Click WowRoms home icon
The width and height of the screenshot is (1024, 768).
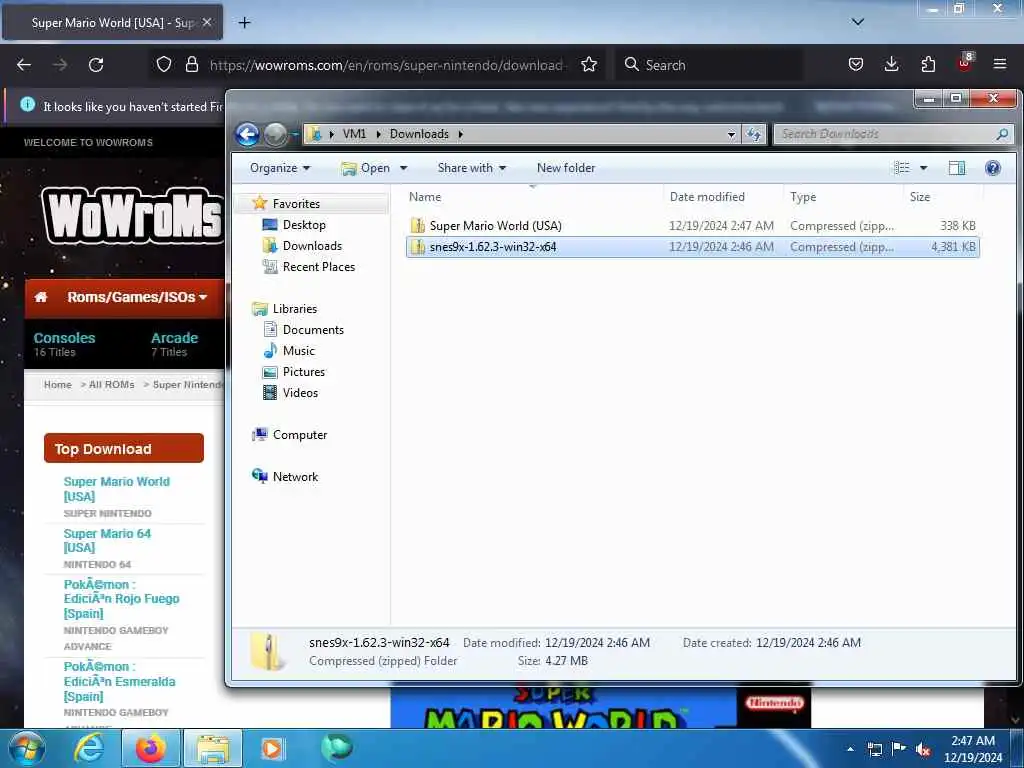coord(40,297)
